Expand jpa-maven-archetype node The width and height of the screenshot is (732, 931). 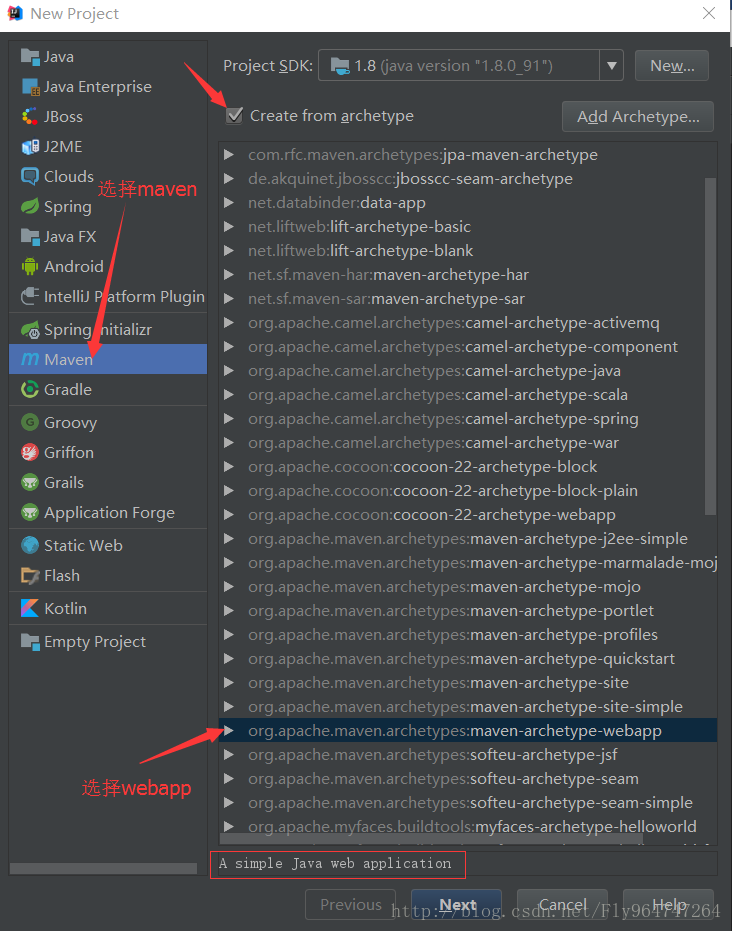229,155
